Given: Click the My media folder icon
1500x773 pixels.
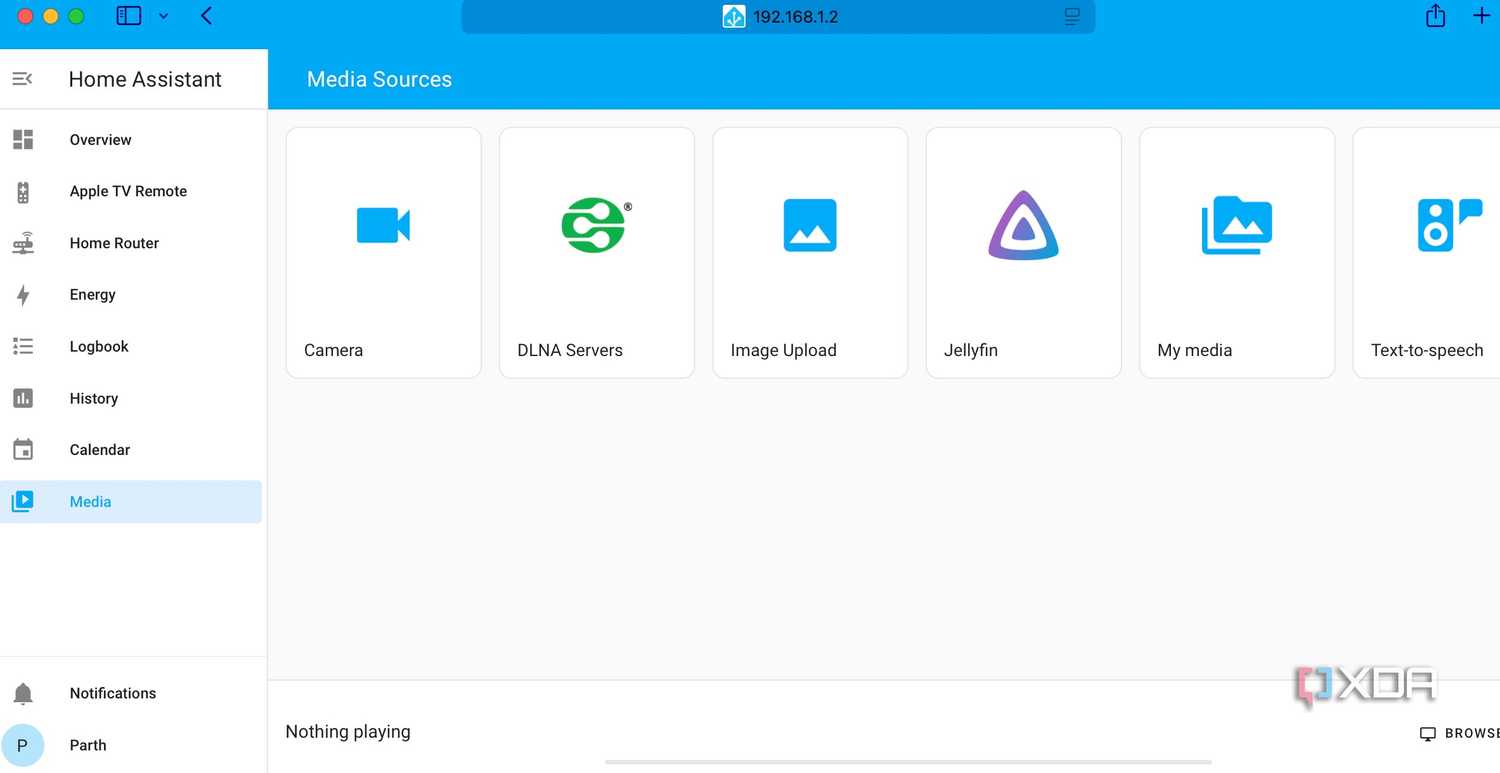Looking at the screenshot, I should [1237, 225].
